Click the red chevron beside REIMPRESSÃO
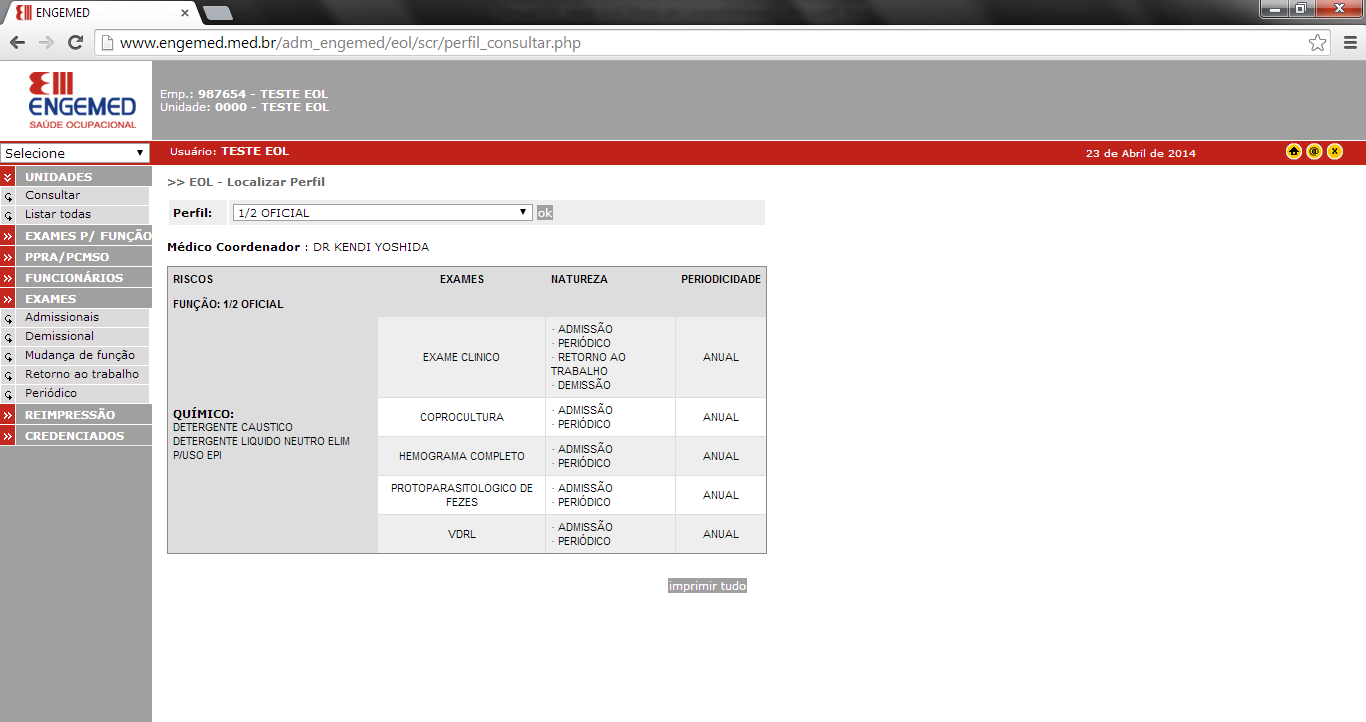 7,415
